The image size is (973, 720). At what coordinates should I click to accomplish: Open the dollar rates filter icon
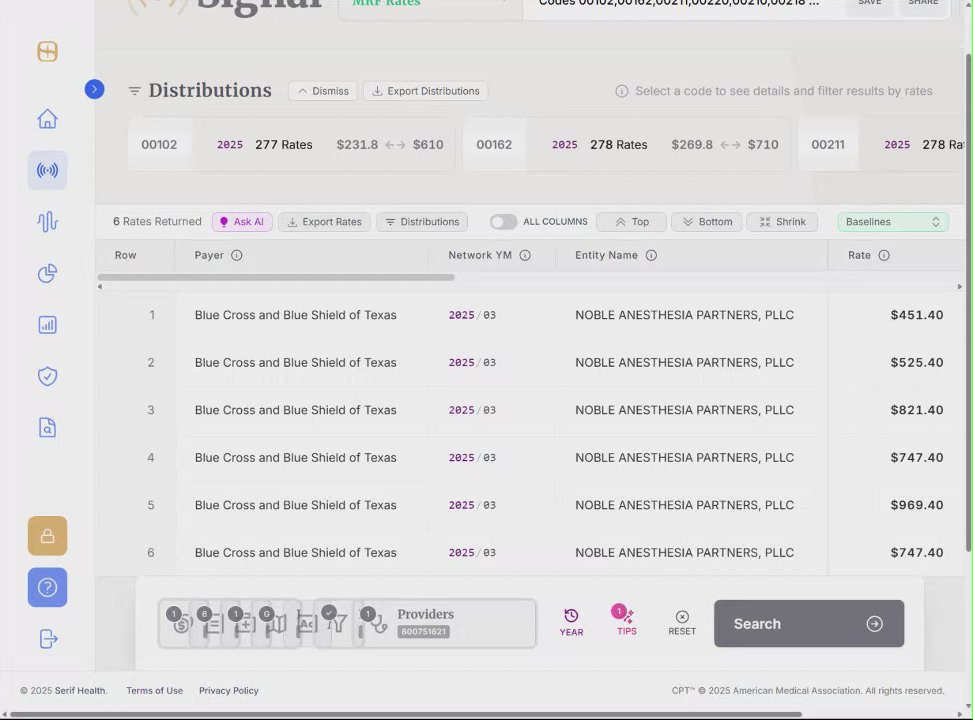pyautogui.click(x=181, y=623)
